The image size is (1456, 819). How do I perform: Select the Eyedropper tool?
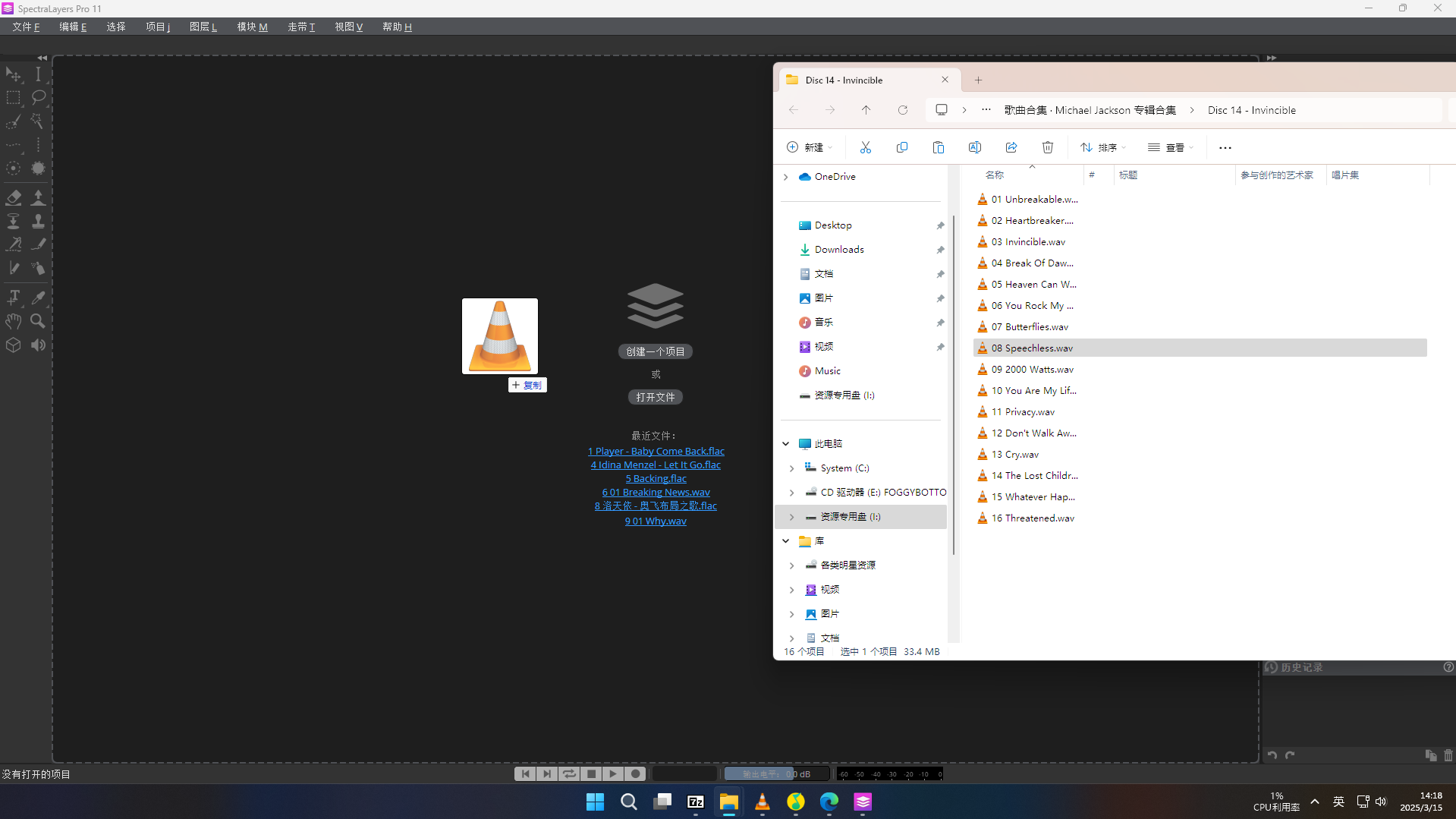(38, 298)
